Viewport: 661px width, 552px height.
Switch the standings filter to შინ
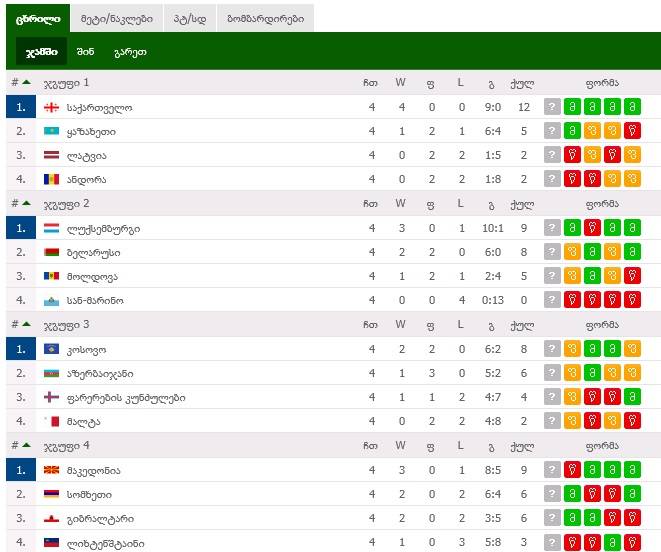(86, 52)
